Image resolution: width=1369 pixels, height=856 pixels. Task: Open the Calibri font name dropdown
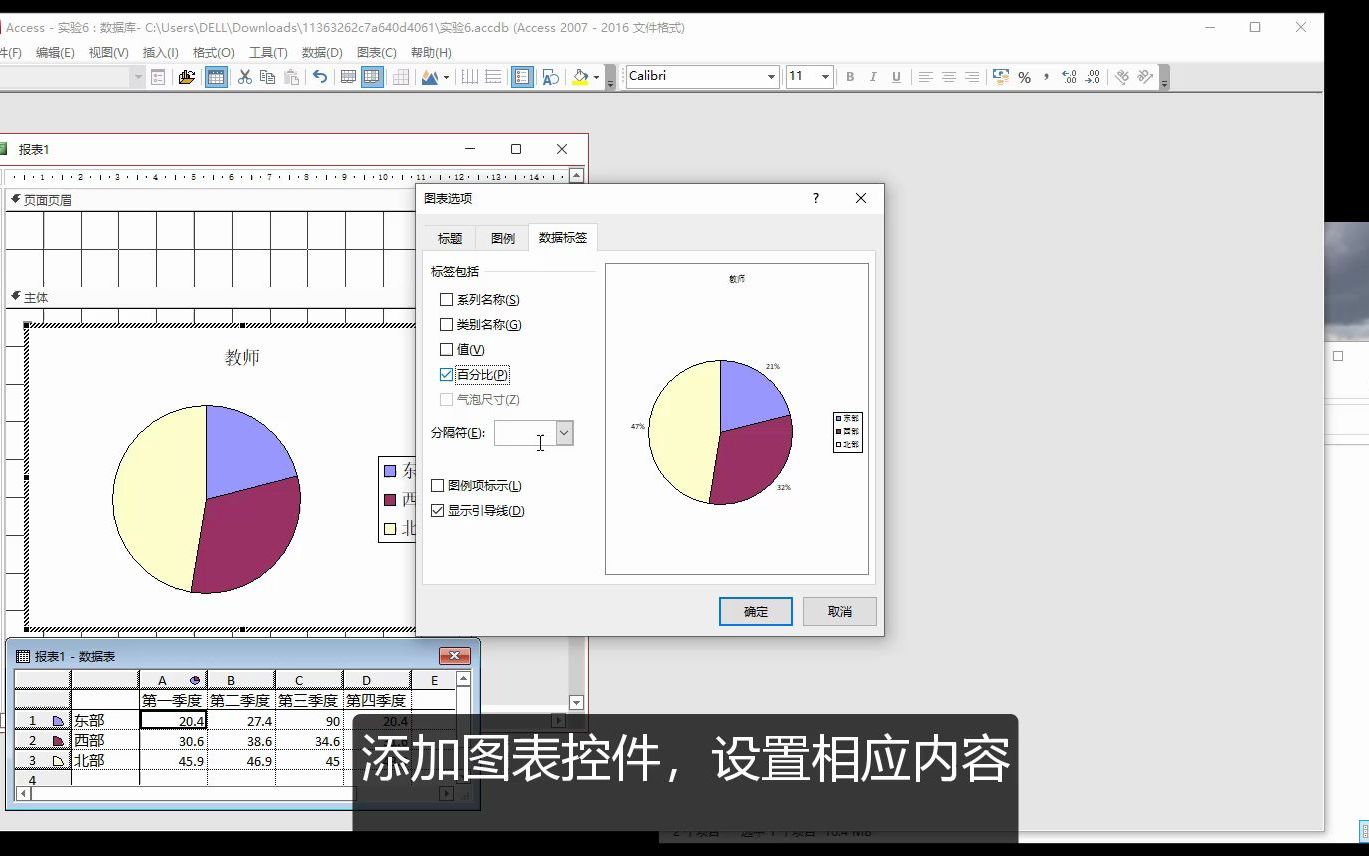(771, 77)
